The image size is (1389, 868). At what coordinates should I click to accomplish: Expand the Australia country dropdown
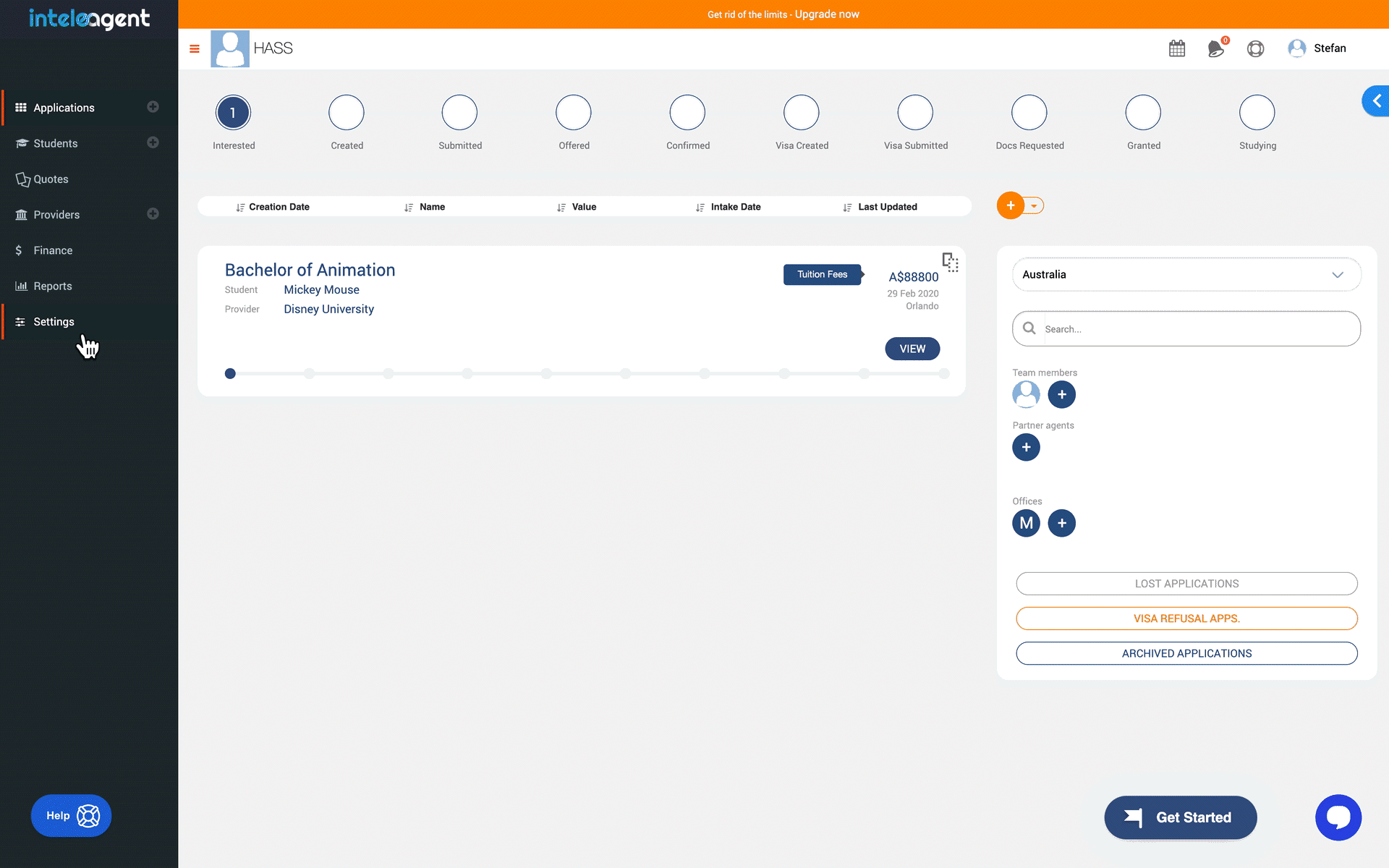coord(1186,275)
